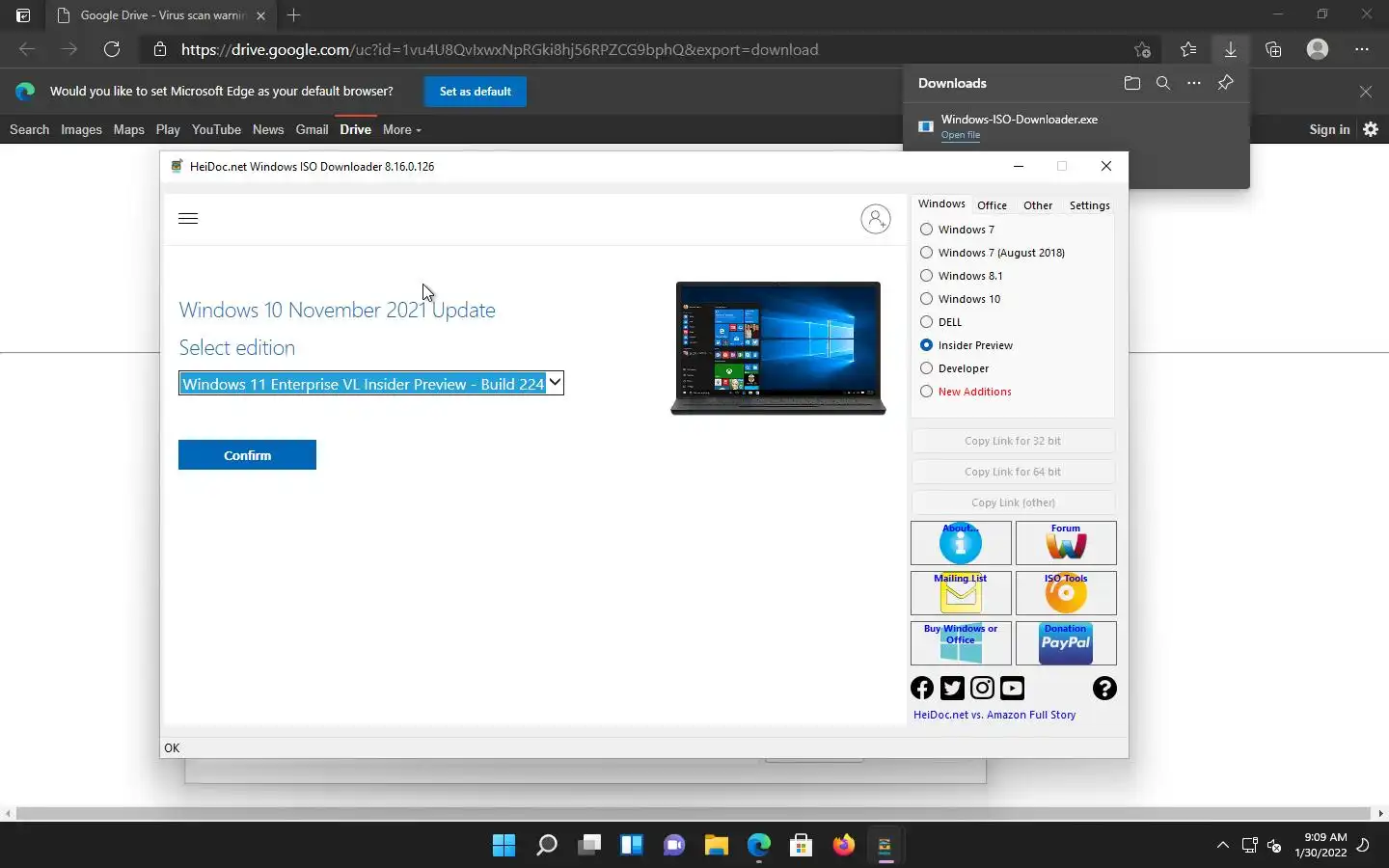Search downloads with magnifier icon
The height and width of the screenshot is (868, 1389).
[x=1163, y=83]
